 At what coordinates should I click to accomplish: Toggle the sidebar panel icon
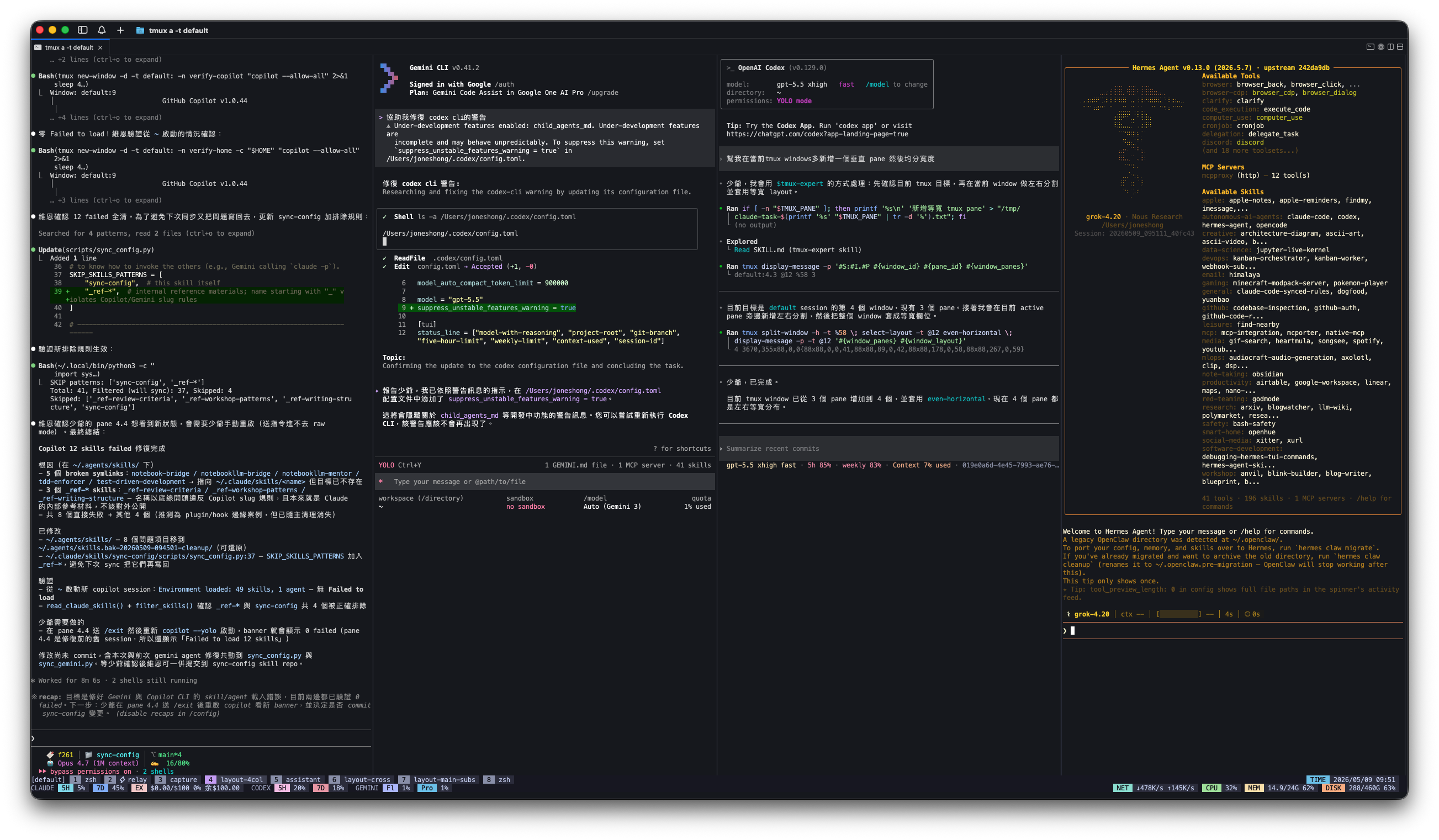click(83, 30)
